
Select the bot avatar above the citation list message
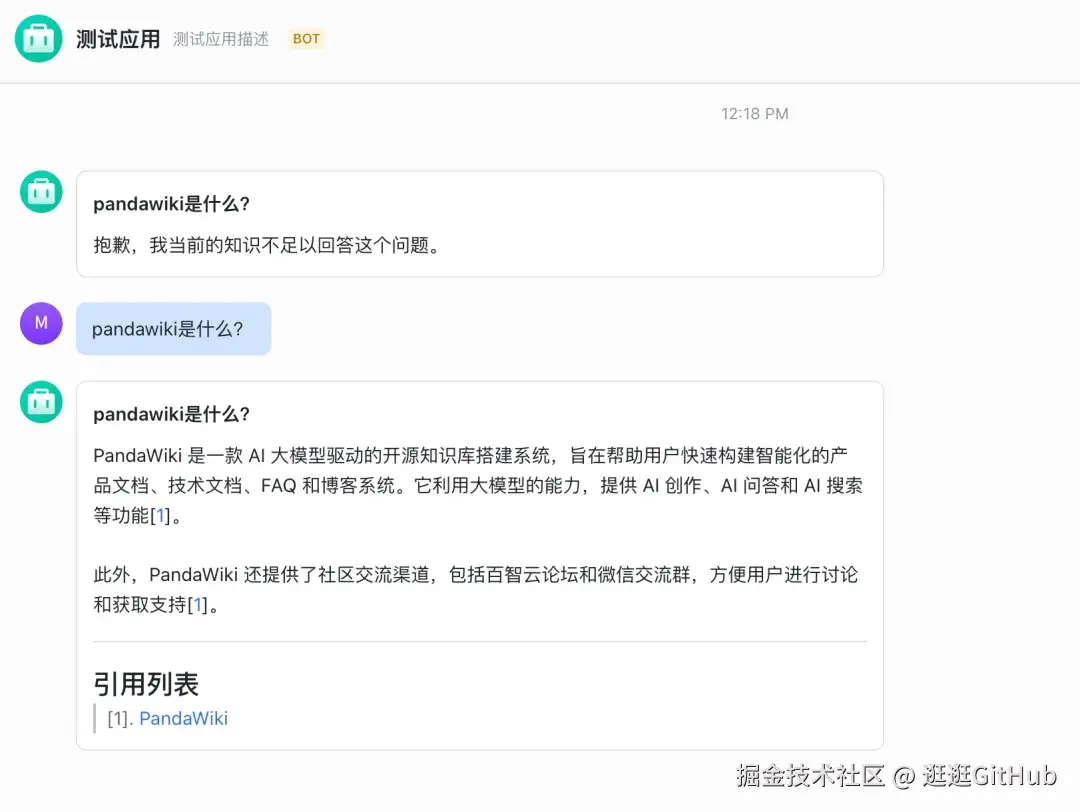point(41,402)
